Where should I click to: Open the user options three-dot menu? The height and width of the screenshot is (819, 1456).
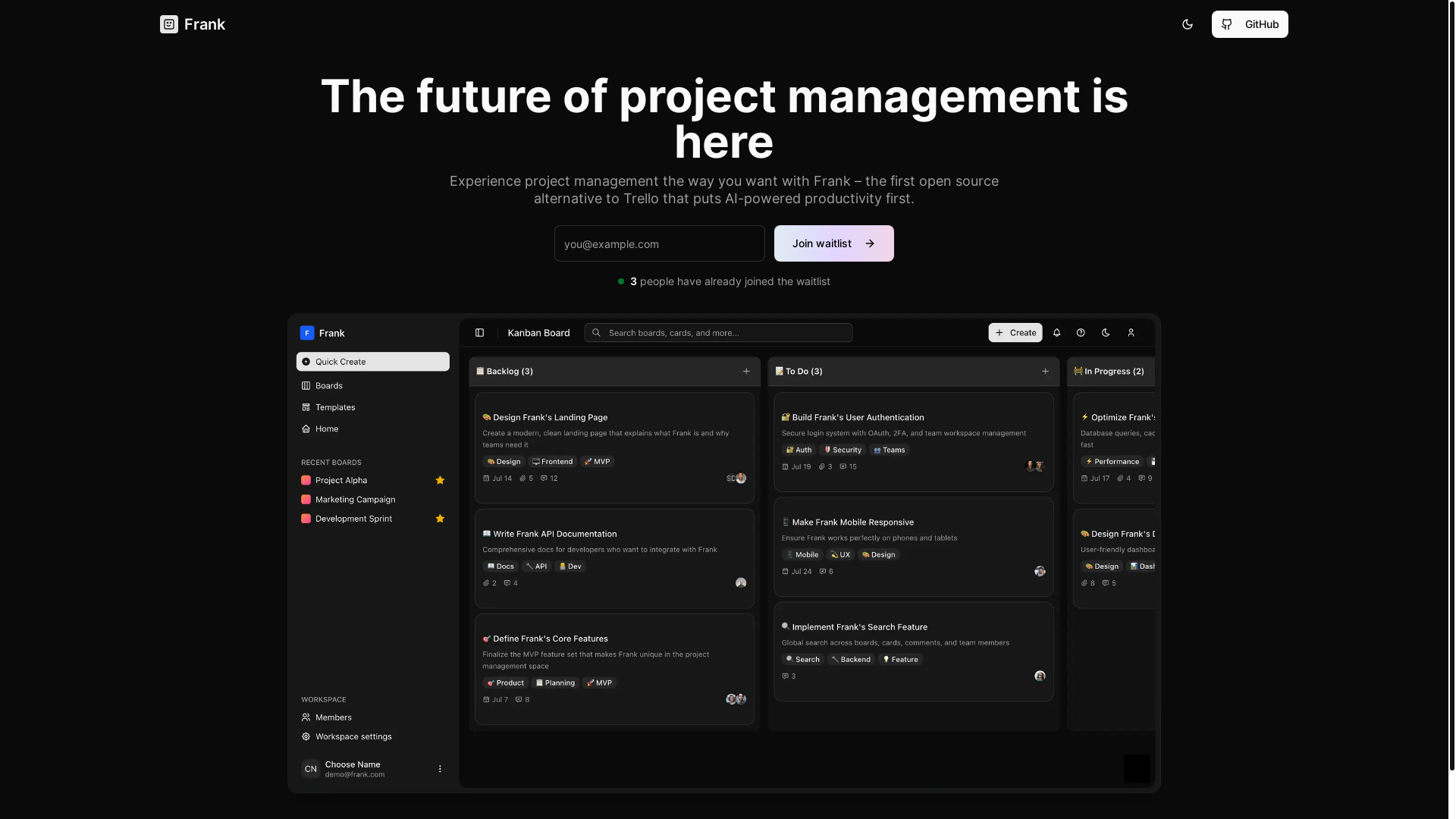(x=440, y=769)
